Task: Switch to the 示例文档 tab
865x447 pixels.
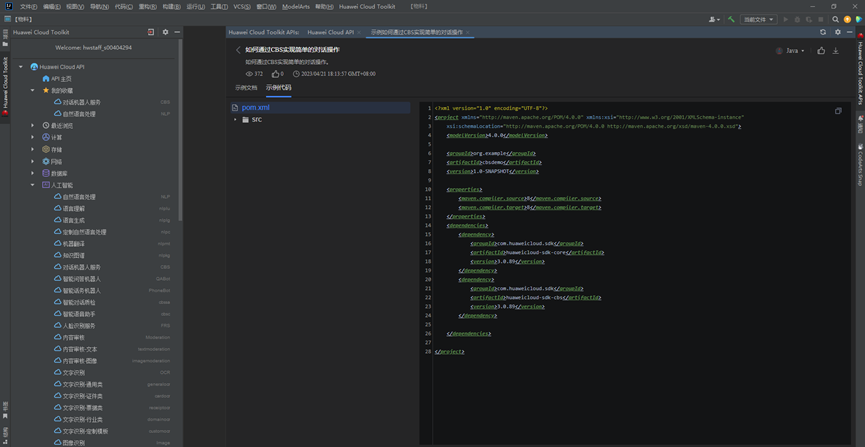Action: pos(246,88)
